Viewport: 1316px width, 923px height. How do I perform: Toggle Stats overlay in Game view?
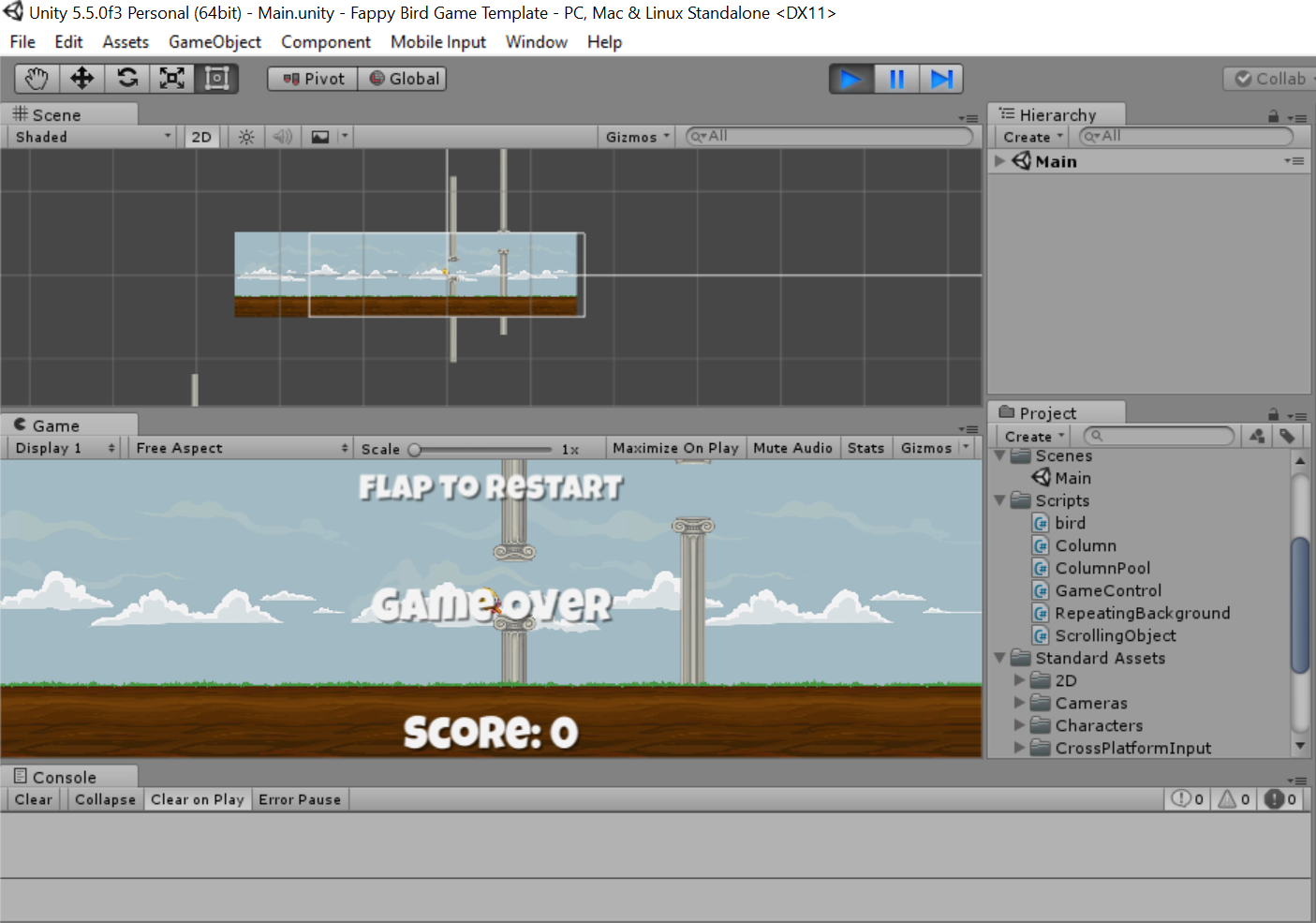coord(865,448)
